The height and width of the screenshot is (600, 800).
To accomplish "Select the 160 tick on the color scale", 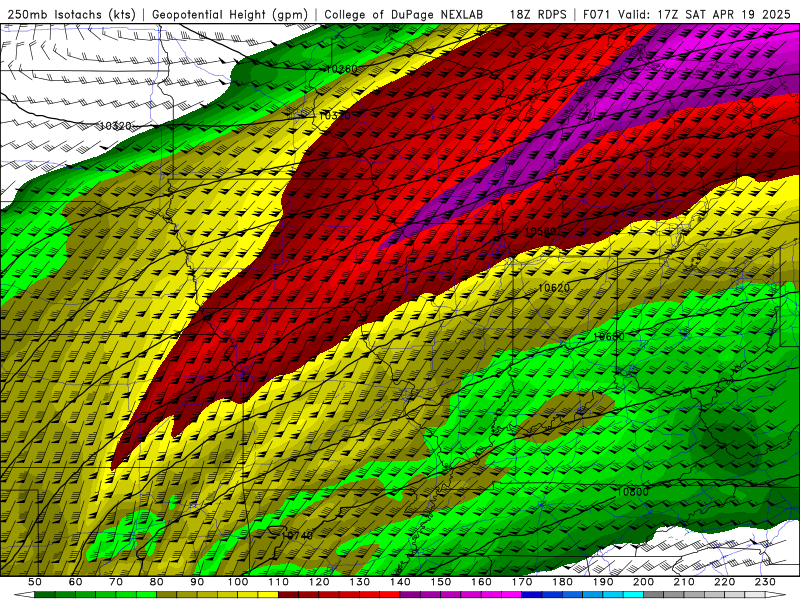I will (481, 582).
